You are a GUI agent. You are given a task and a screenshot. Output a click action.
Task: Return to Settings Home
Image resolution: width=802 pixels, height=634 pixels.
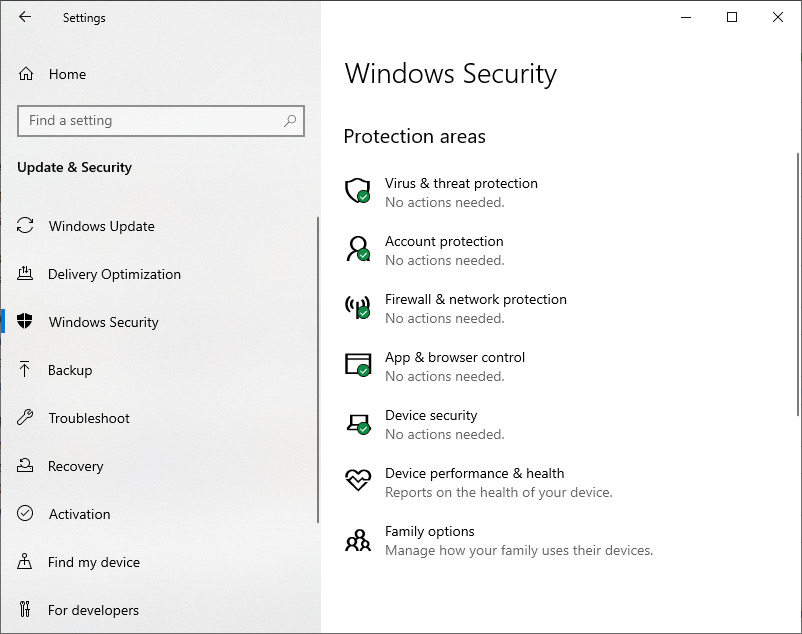64,73
